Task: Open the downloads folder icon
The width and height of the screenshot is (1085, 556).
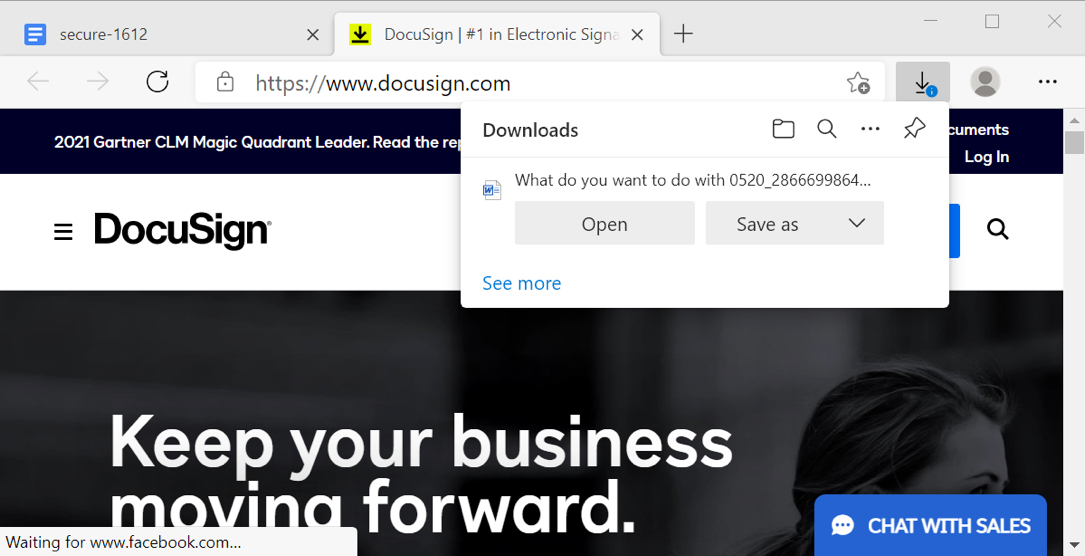Action: (x=783, y=129)
